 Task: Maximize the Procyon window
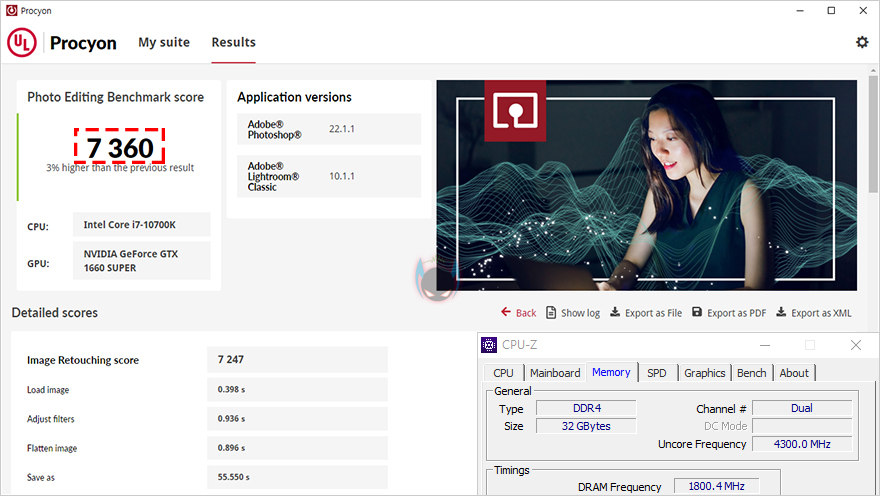[831, 10]
